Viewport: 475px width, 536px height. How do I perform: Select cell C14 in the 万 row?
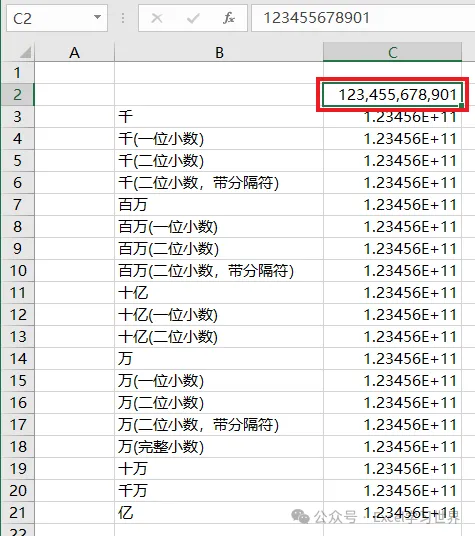pyautogui.click(x=392, y=359)
